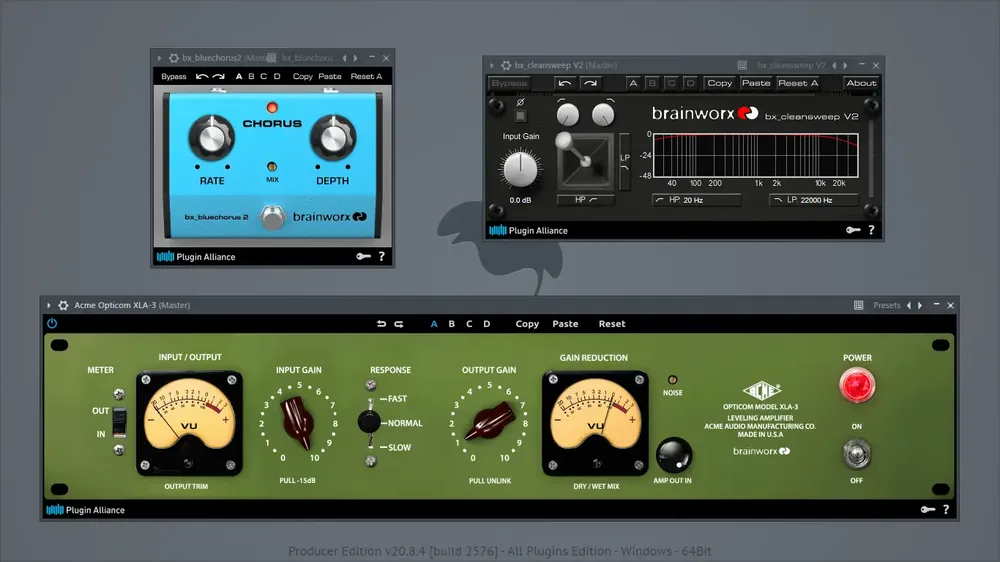
Task: Click the small MIX knob on chorus pedal
Action: click(272, 166)
